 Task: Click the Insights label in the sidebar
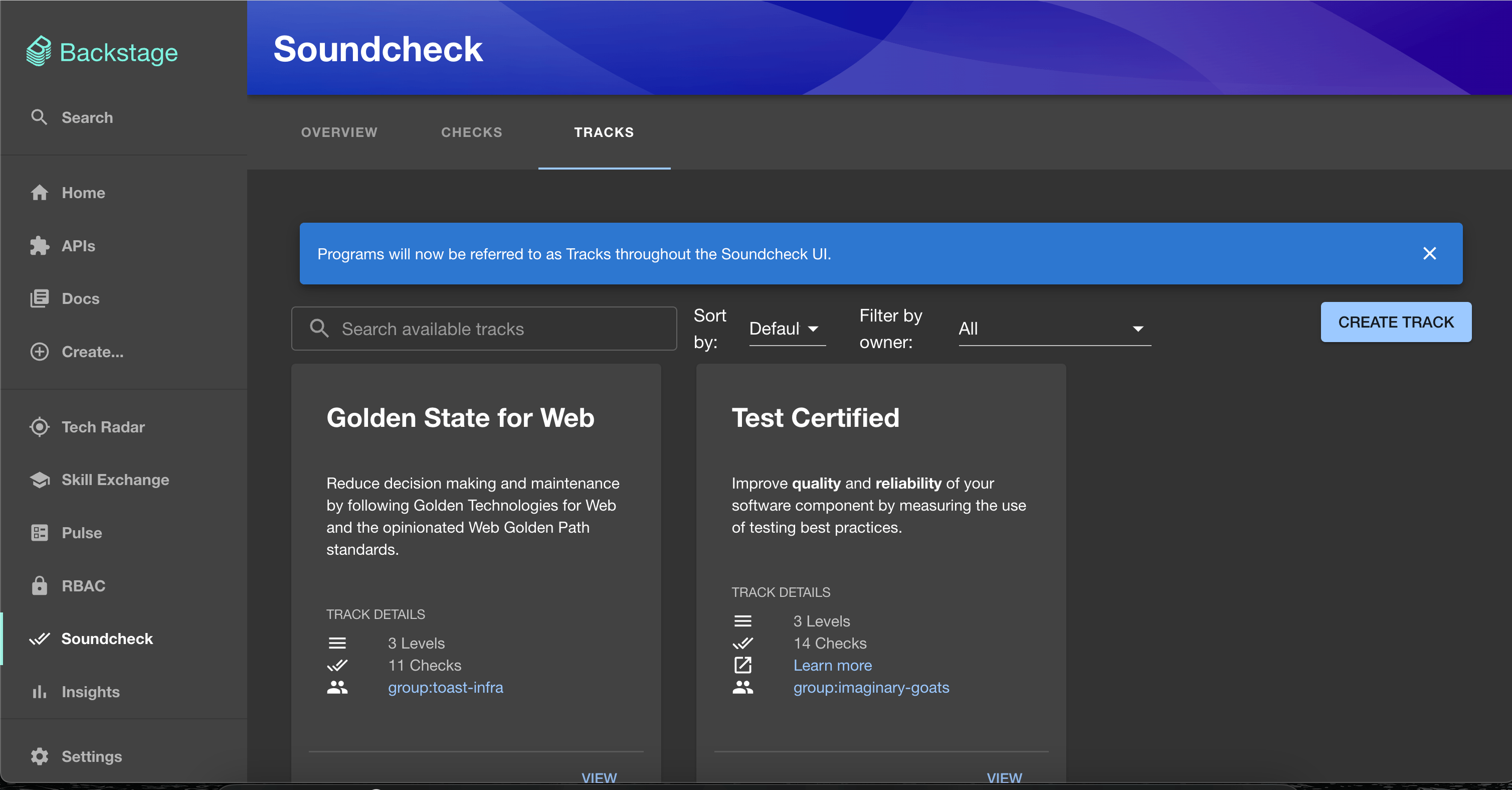(x=90, y=691)
